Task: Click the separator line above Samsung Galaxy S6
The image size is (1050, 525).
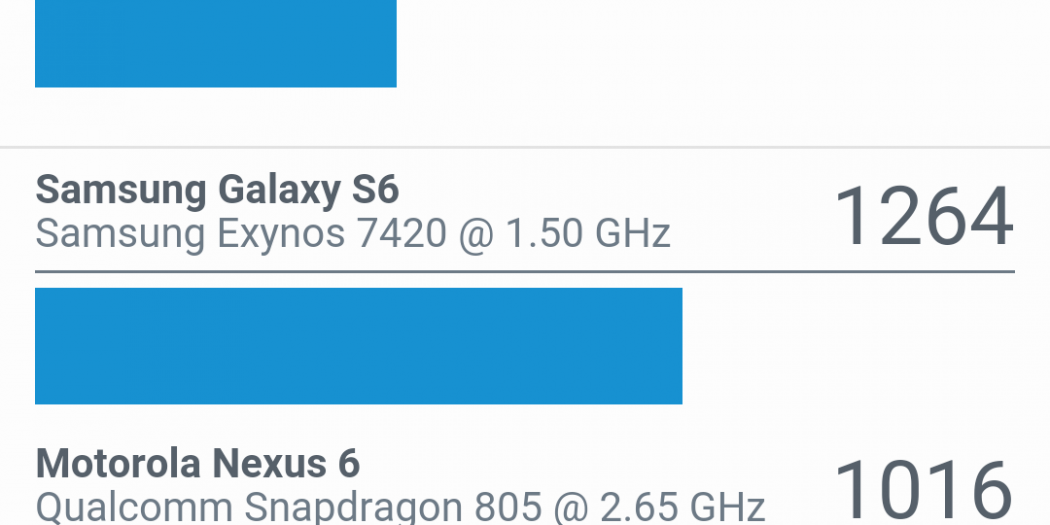Action: coord(525,148)
